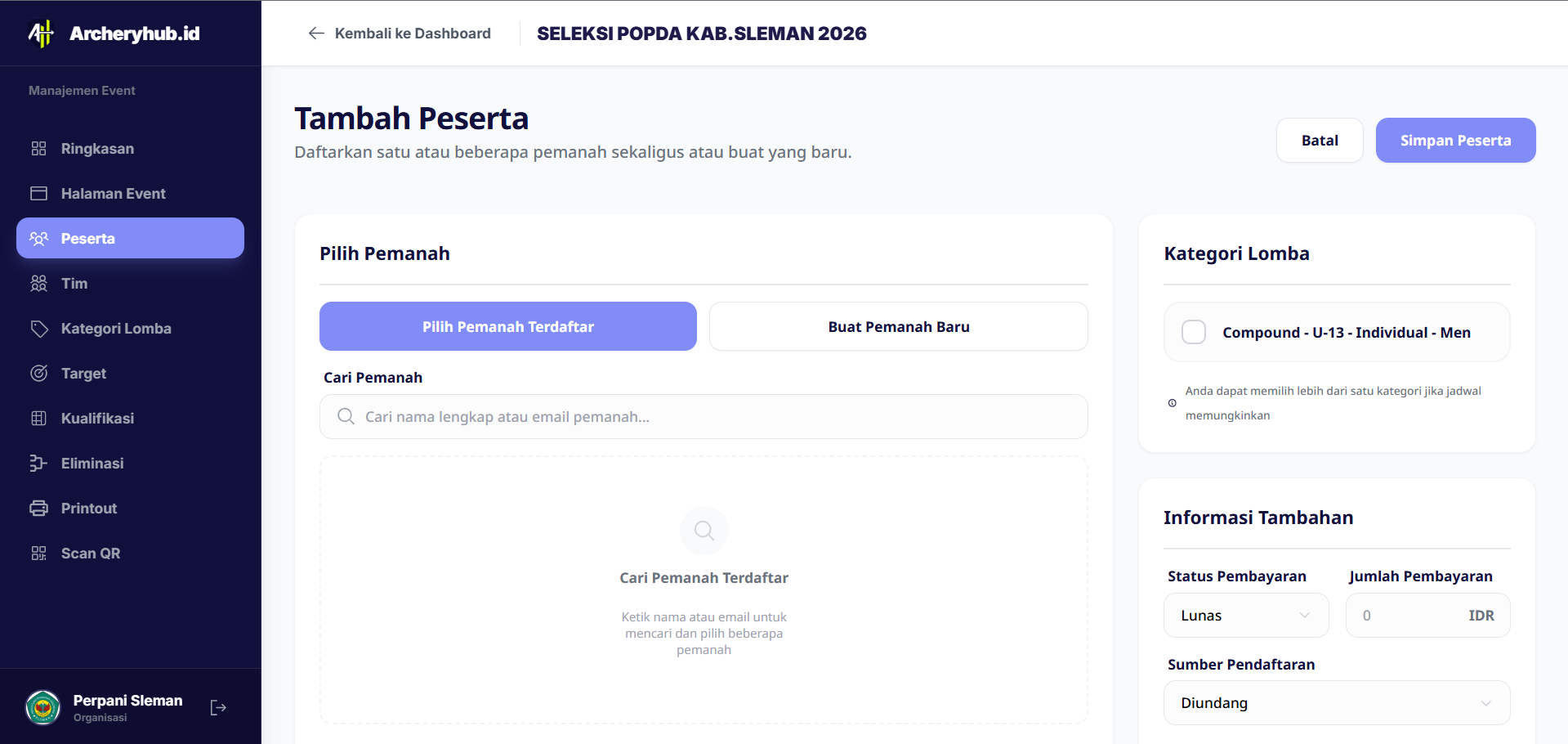Open the Status Pembayaran dropdown showing Lunas
Viewport: 1568px width, 744px height.
[1245, 615]
